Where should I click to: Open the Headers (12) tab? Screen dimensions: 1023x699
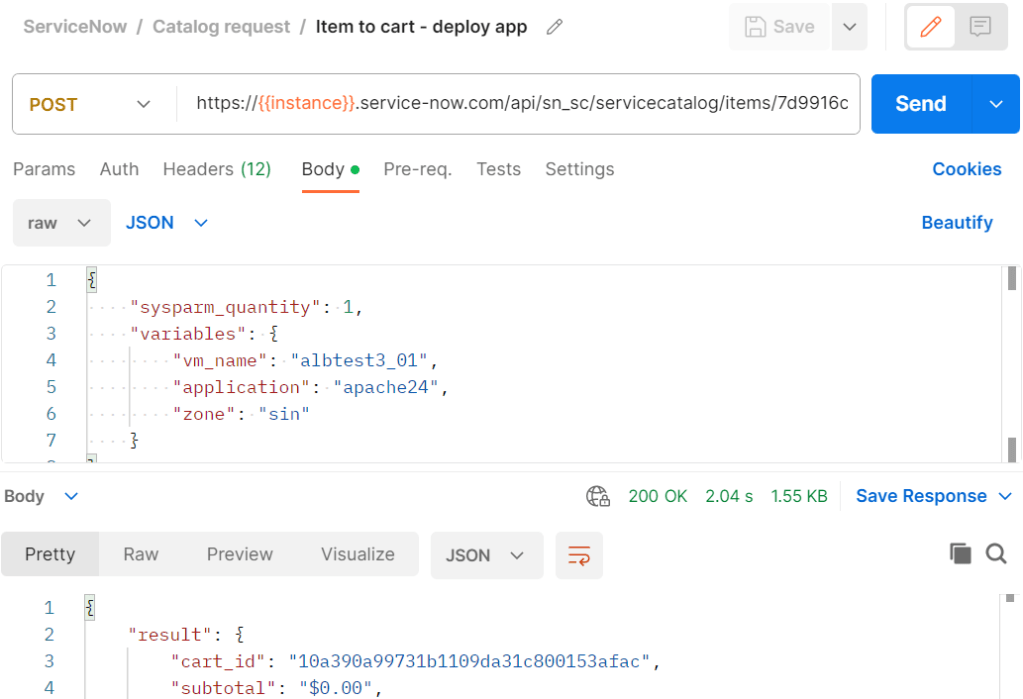tap(217, 169)
